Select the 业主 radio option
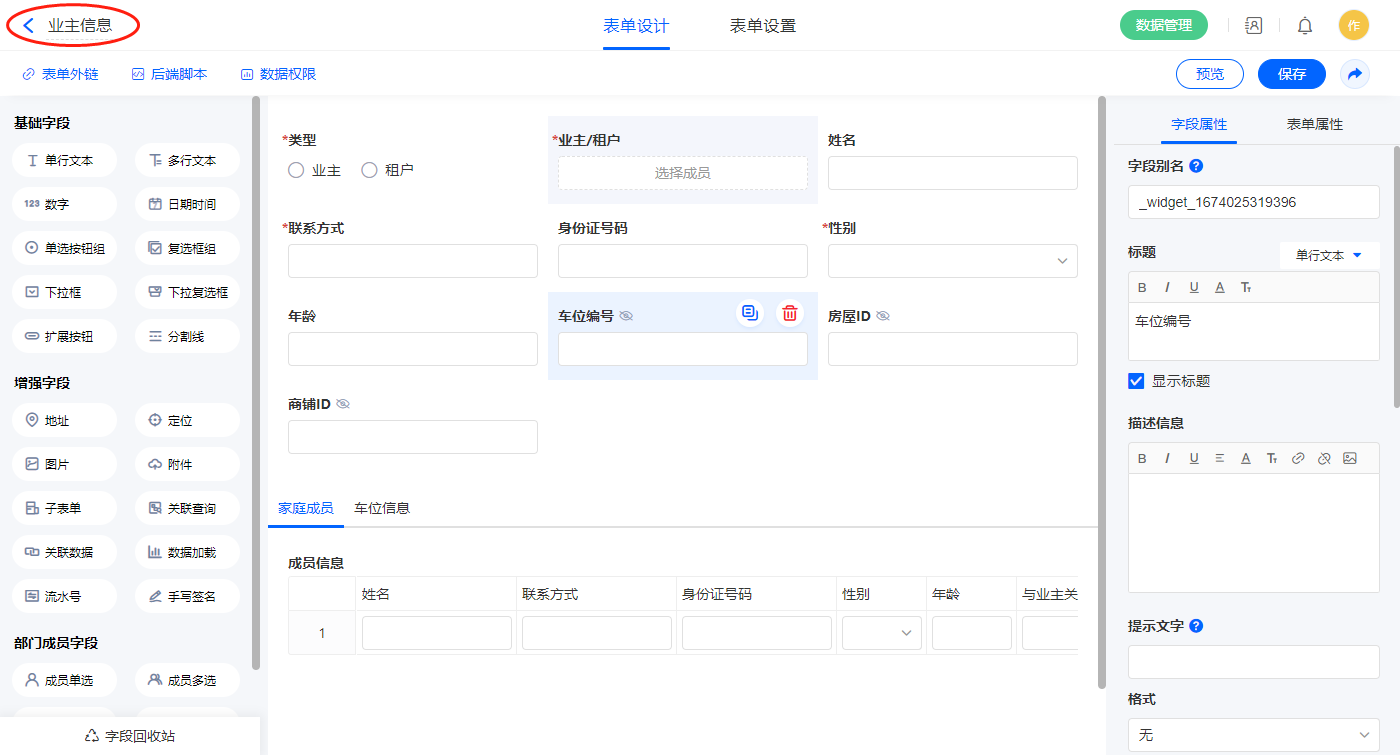The width and height of the screenshot is (1400, 755). click(296, 171)
